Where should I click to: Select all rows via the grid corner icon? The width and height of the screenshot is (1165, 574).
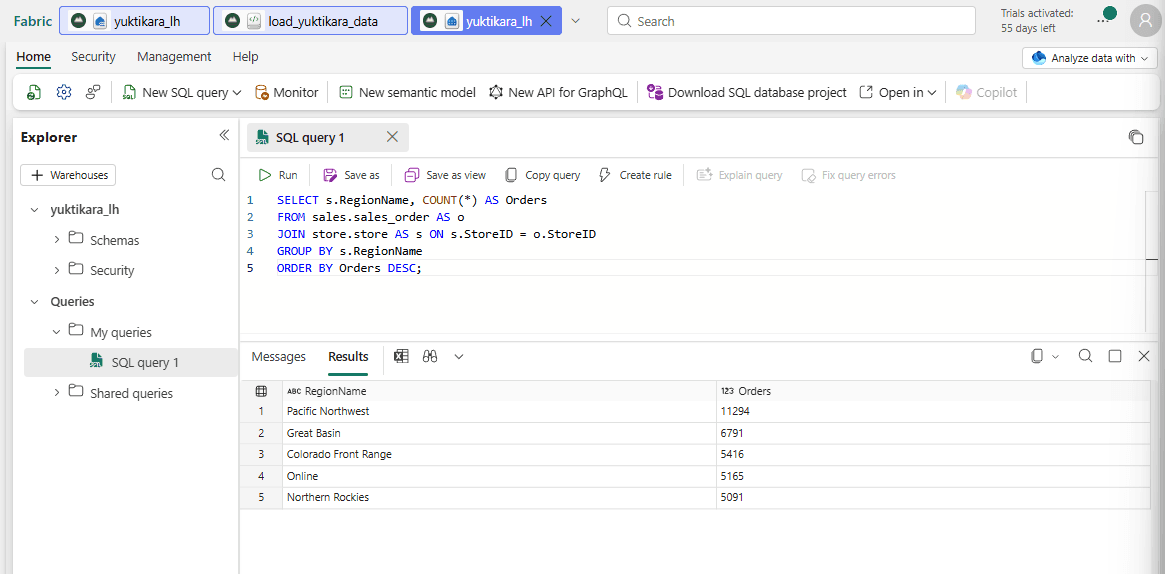pyautogui.click(x=261, y=391)
